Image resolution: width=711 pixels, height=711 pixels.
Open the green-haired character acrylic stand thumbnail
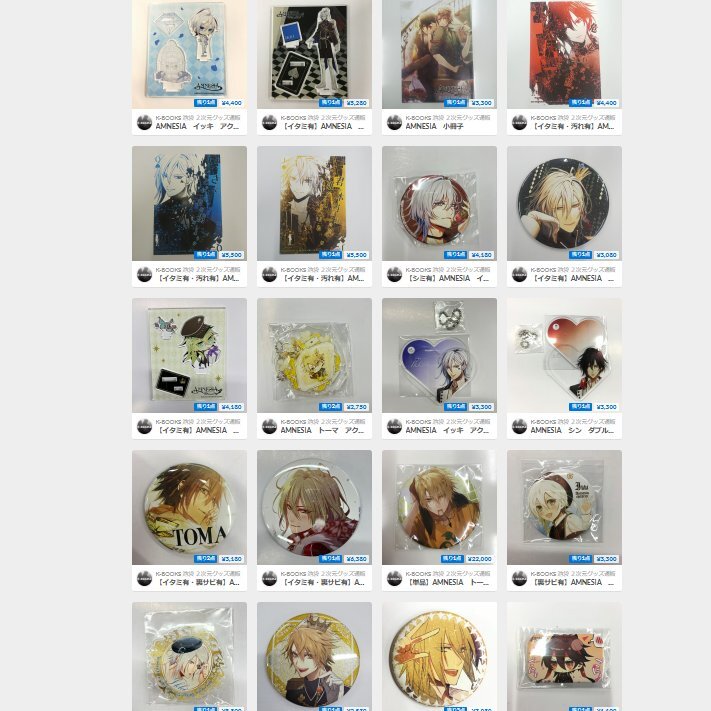(190, 356)
